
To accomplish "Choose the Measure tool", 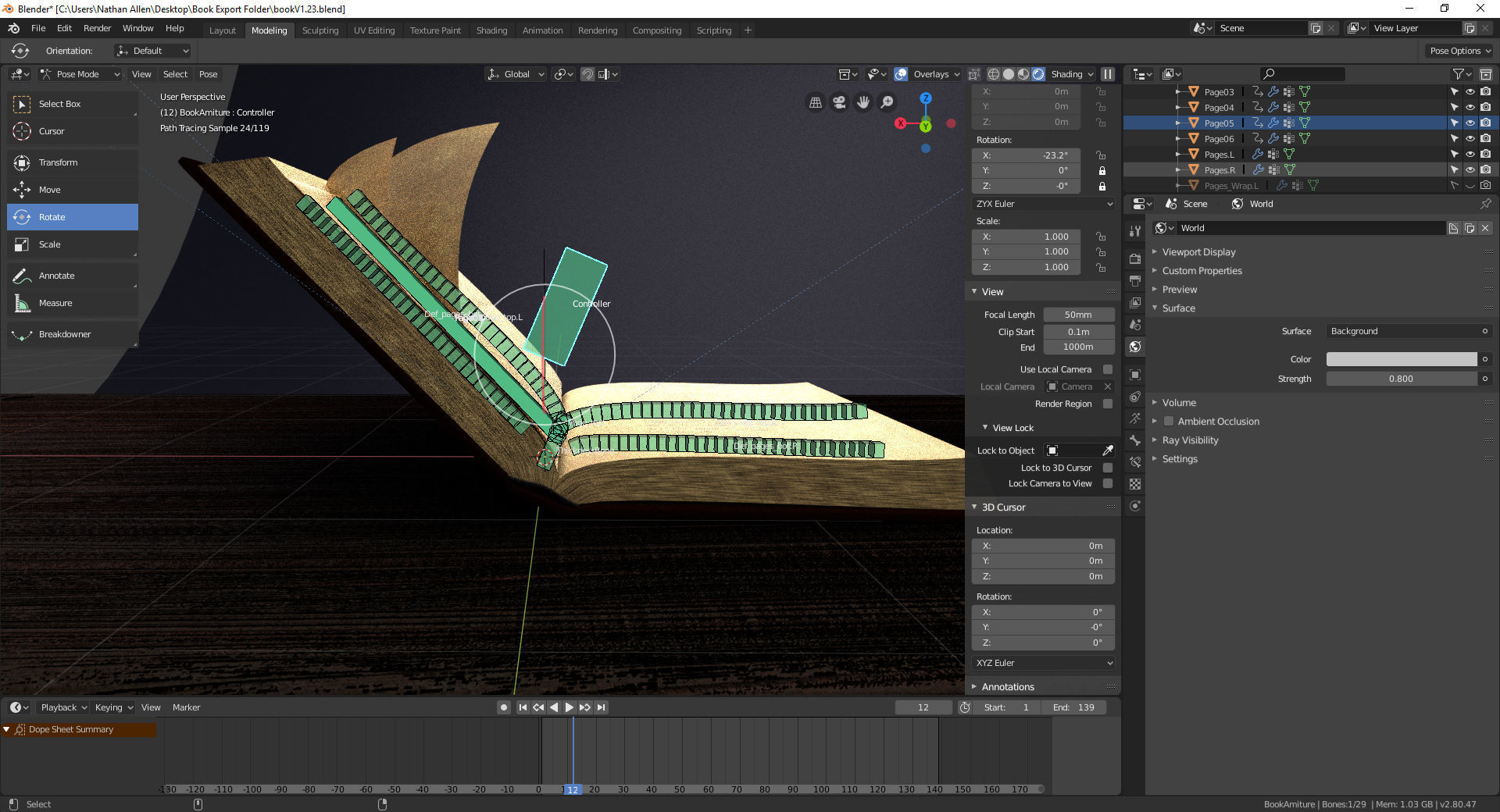I will [x=73, y=303].
